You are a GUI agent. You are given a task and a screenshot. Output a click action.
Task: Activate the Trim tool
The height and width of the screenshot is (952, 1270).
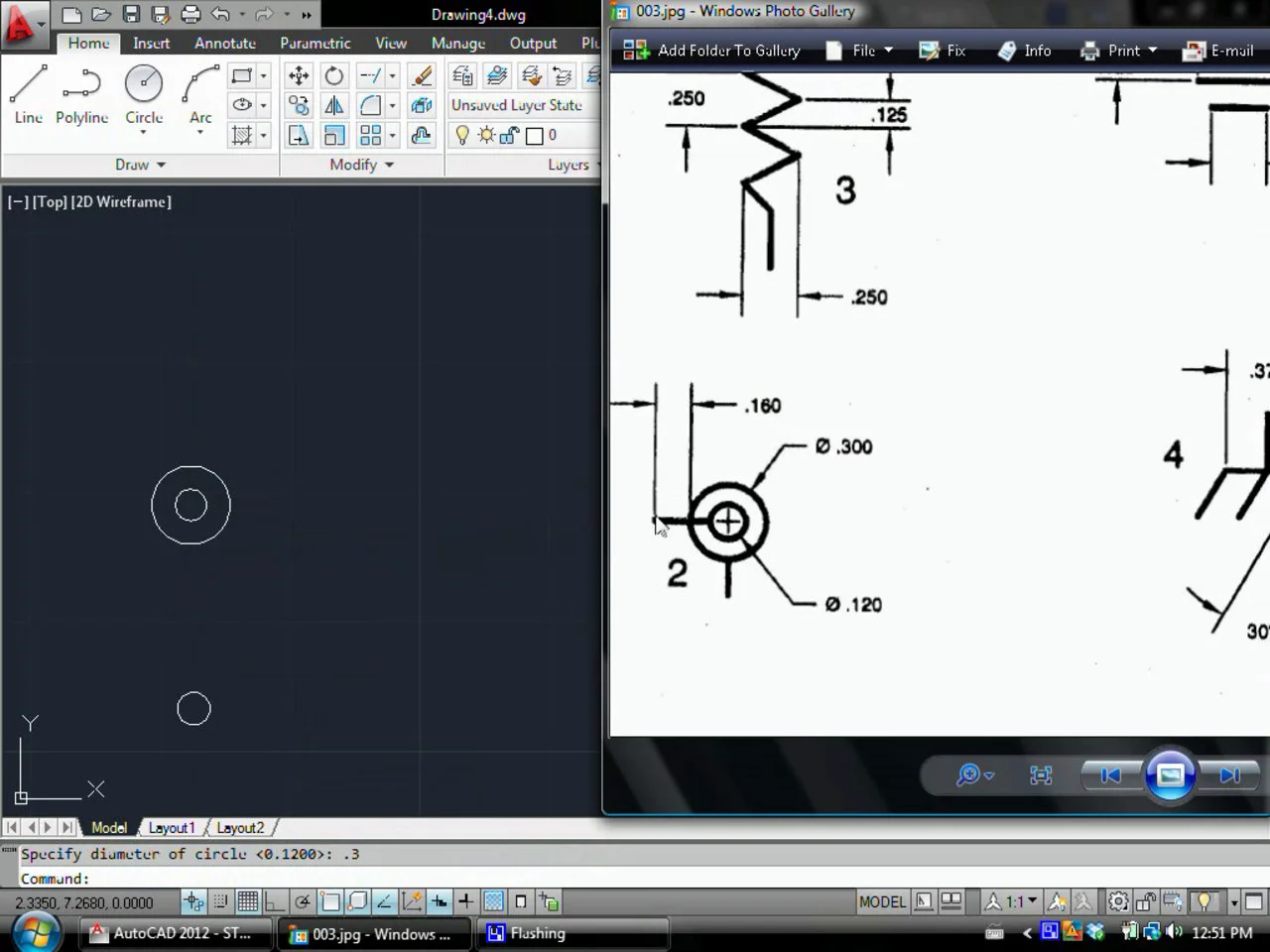pyautogui.click(x=370, y=75)
